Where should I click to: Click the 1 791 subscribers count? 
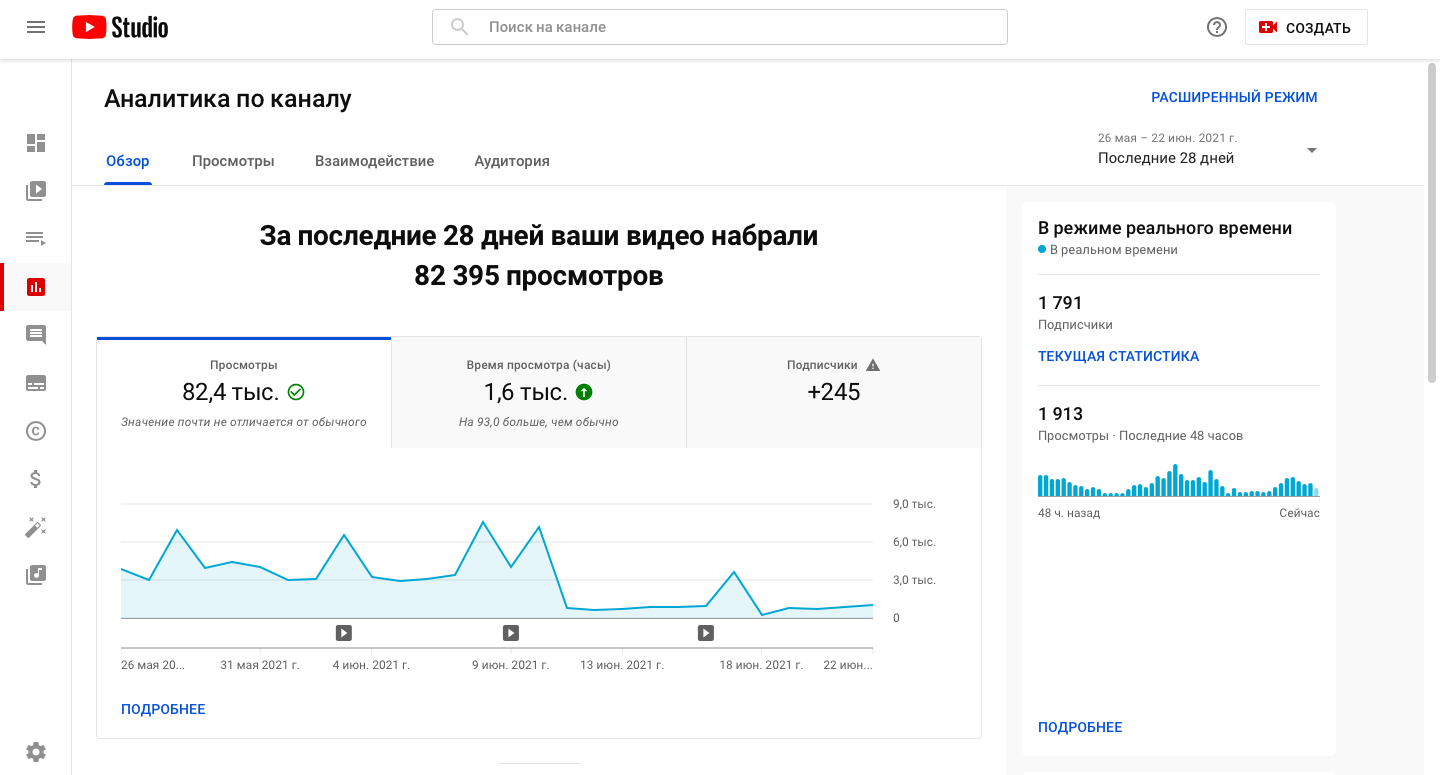(x=1060, y=303)
